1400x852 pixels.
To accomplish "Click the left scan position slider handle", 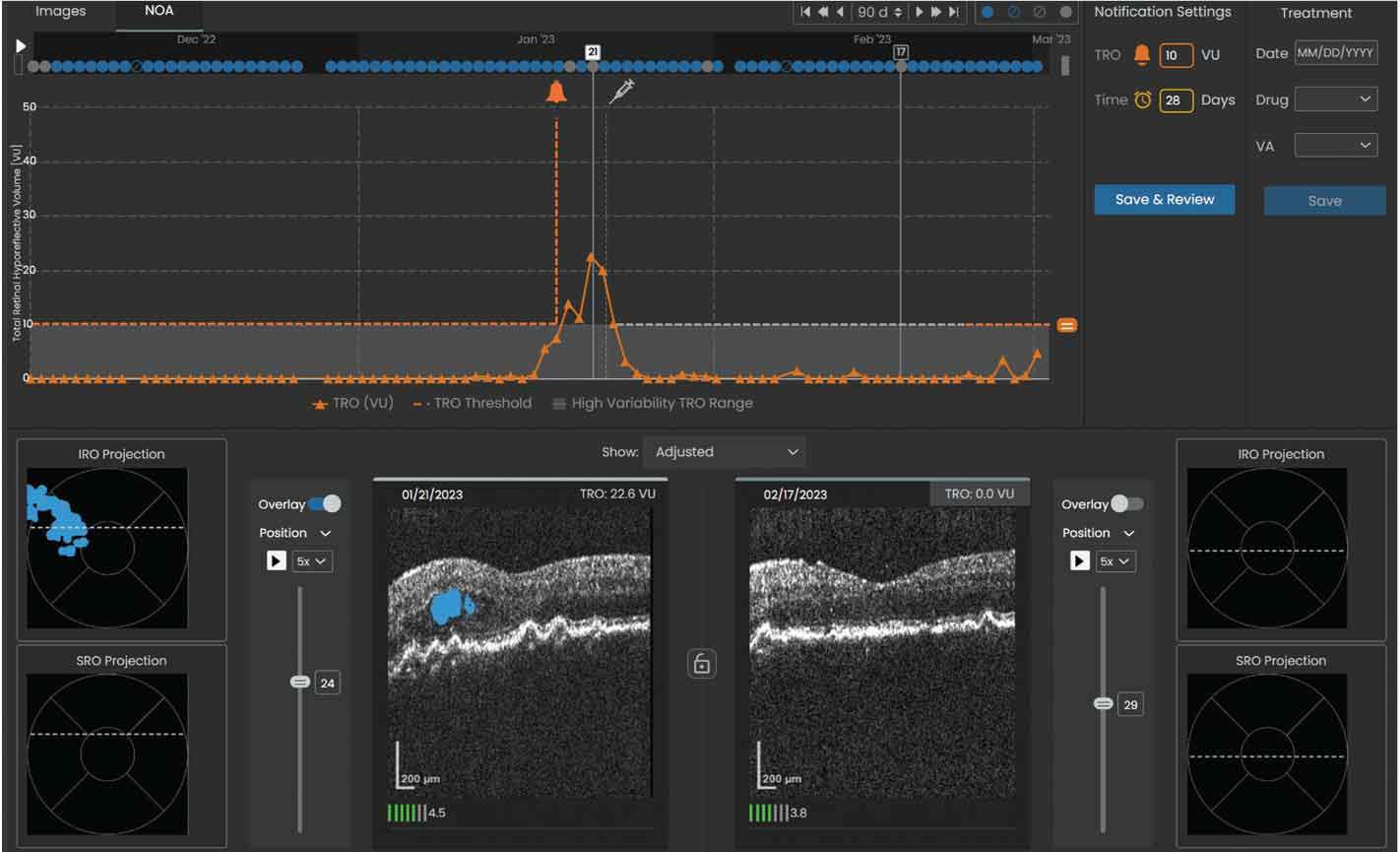I will tap(300, 682).
